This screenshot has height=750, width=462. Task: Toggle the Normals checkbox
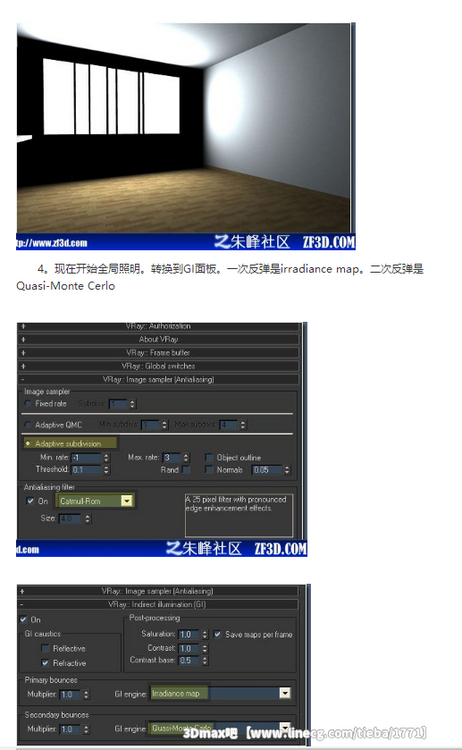(x=209, y=470)
